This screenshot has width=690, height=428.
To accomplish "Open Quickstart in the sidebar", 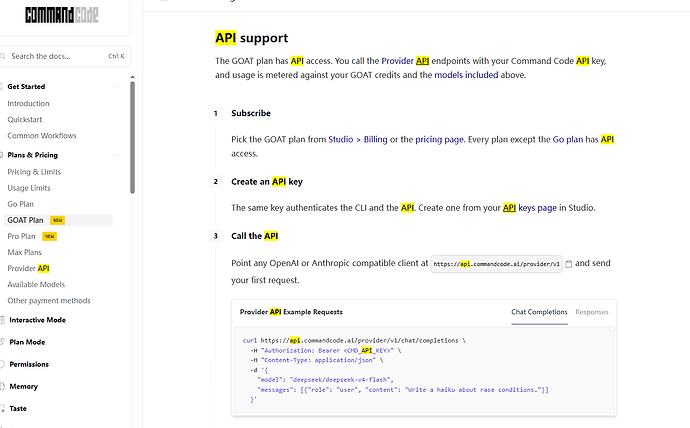I will click(x=25, y=120).
